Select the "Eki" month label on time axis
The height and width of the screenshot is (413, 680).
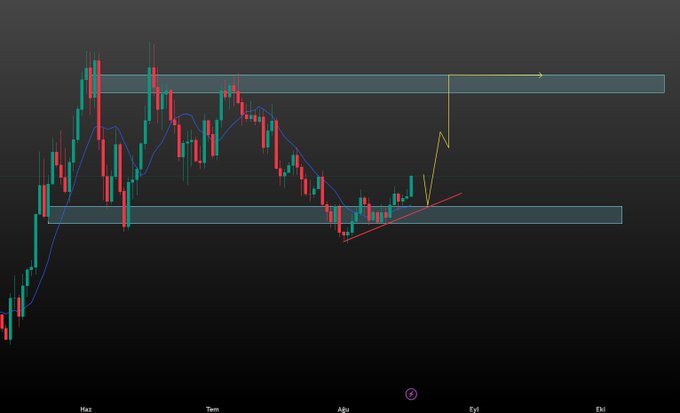click(x=601, y=409)
